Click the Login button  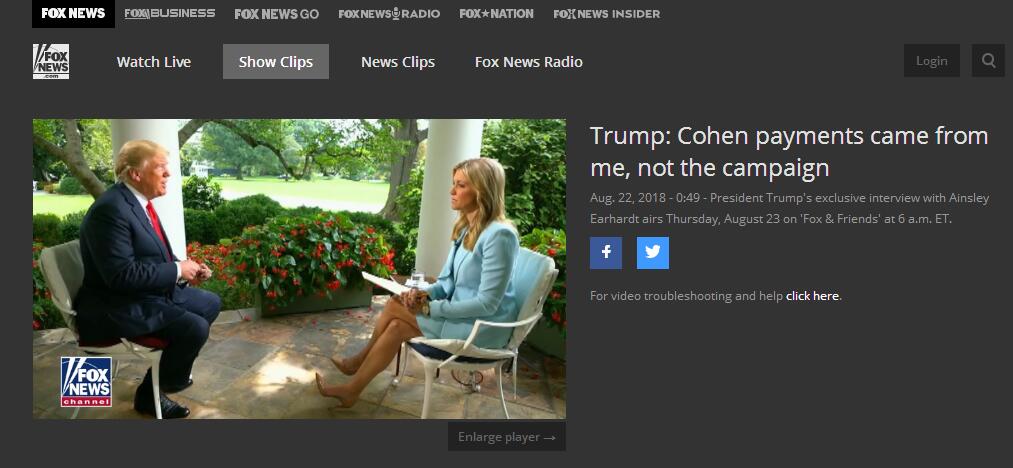click(932, 61)
